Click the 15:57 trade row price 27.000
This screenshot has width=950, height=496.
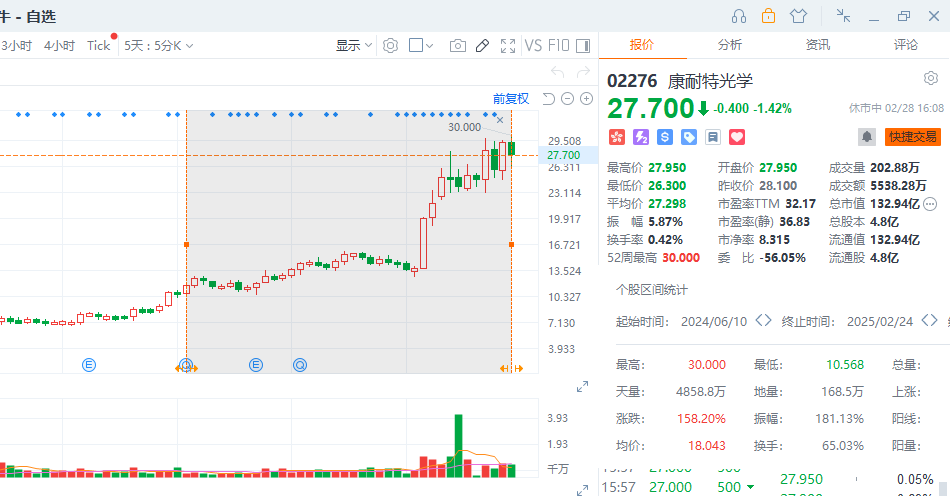[x=670, y=487]
